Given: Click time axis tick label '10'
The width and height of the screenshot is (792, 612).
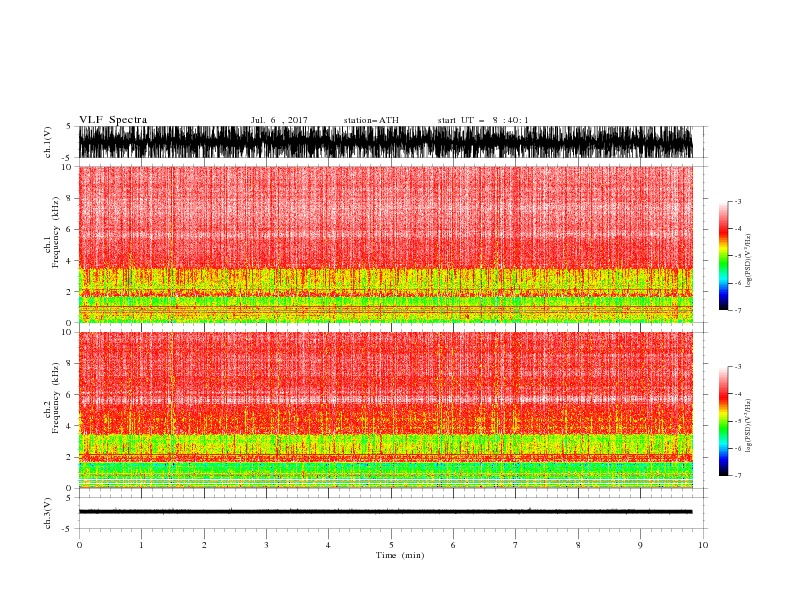Looking at the screenshot, I should (x=703, y=545).
